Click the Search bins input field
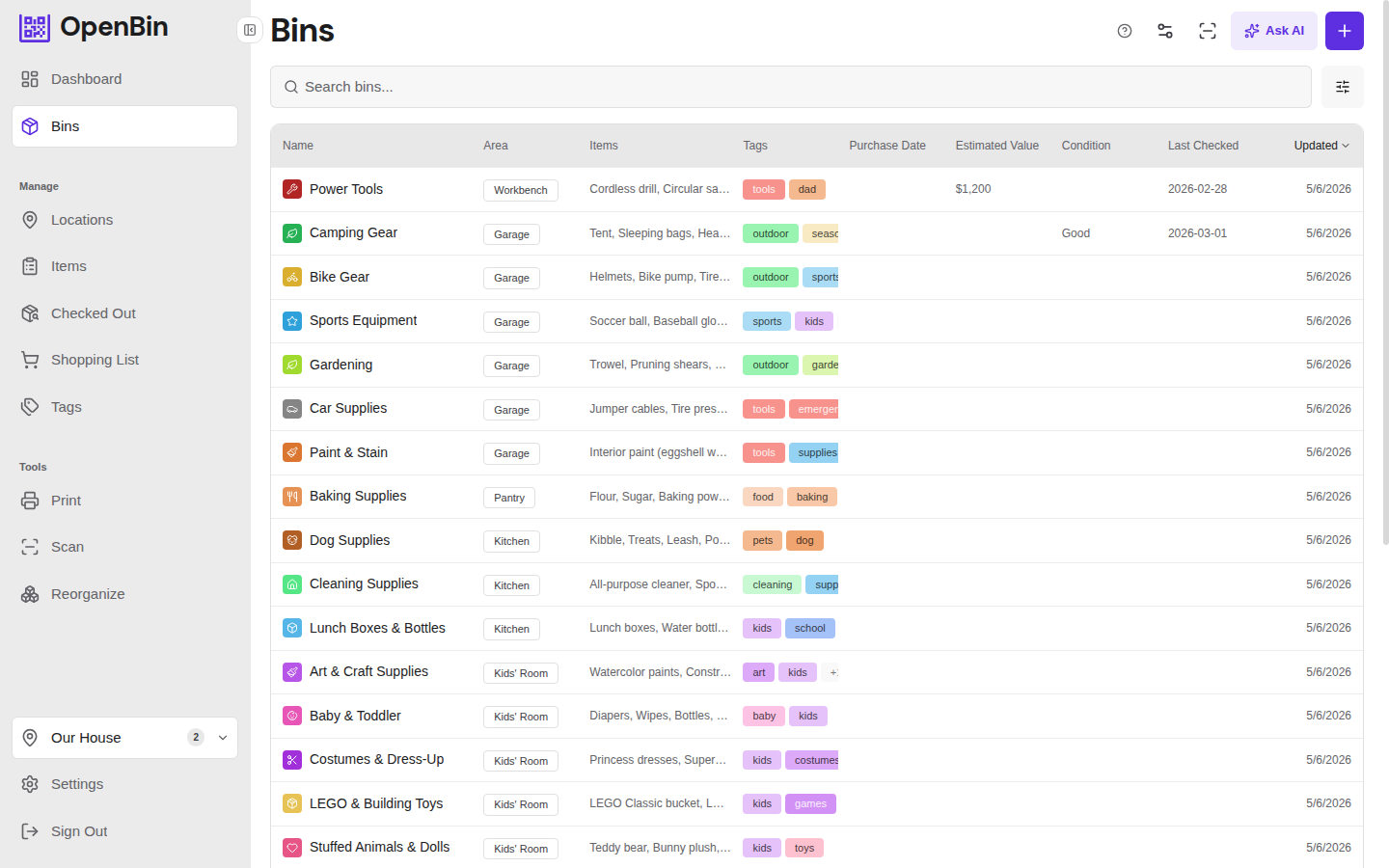 point(791,87)
